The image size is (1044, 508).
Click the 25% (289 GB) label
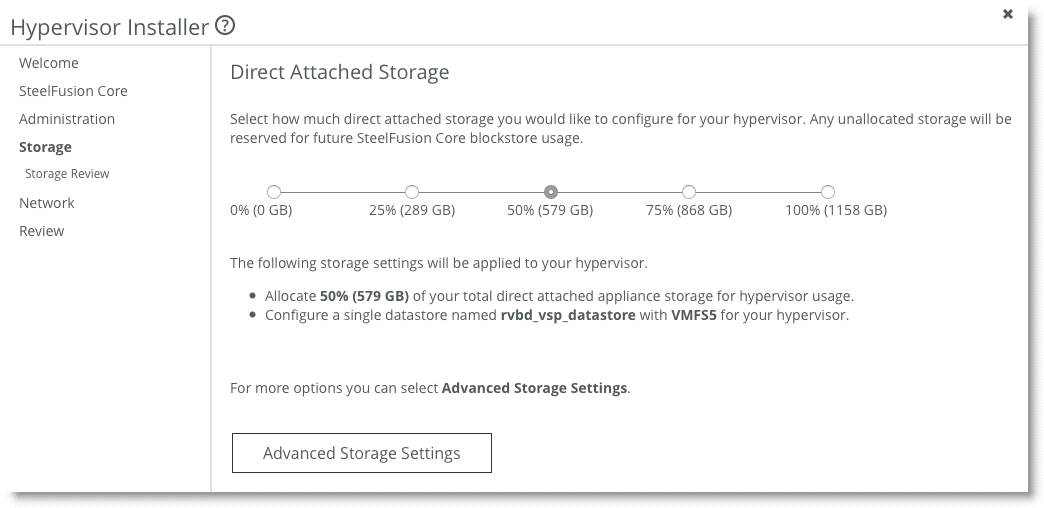point(412,211)
